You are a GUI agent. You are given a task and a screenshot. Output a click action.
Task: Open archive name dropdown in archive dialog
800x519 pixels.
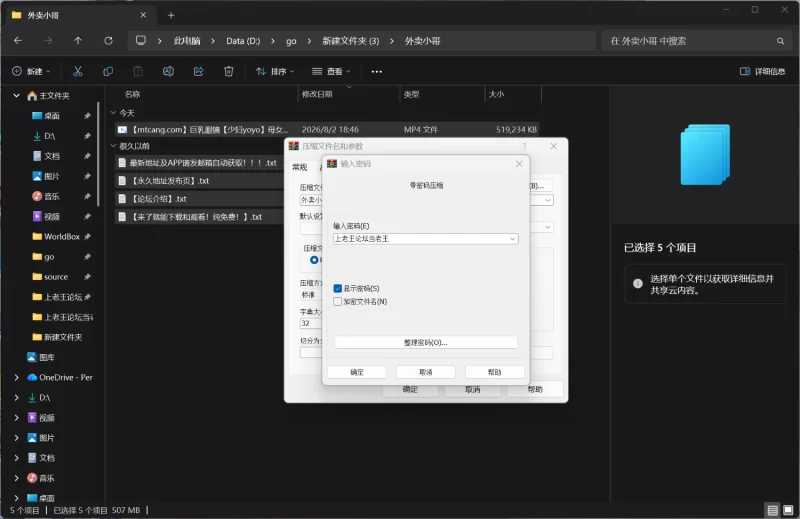[547, 200]
